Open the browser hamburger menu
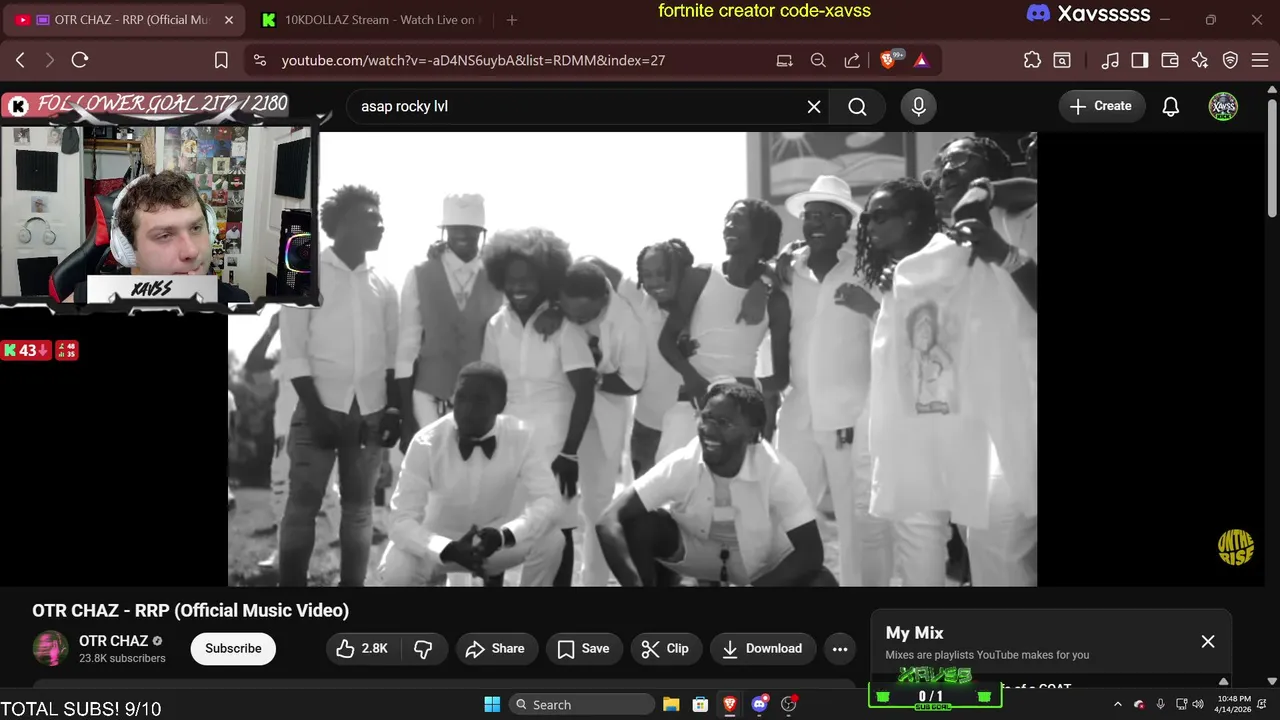1280x720 pixels. click(1260, 60)
